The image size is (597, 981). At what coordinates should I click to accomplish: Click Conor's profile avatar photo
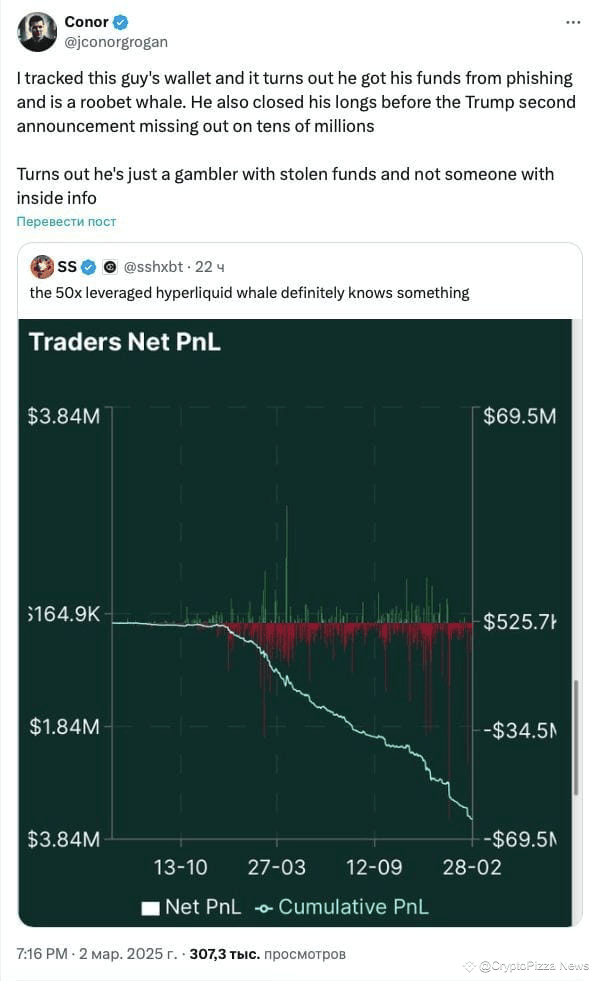click(37, 32)
